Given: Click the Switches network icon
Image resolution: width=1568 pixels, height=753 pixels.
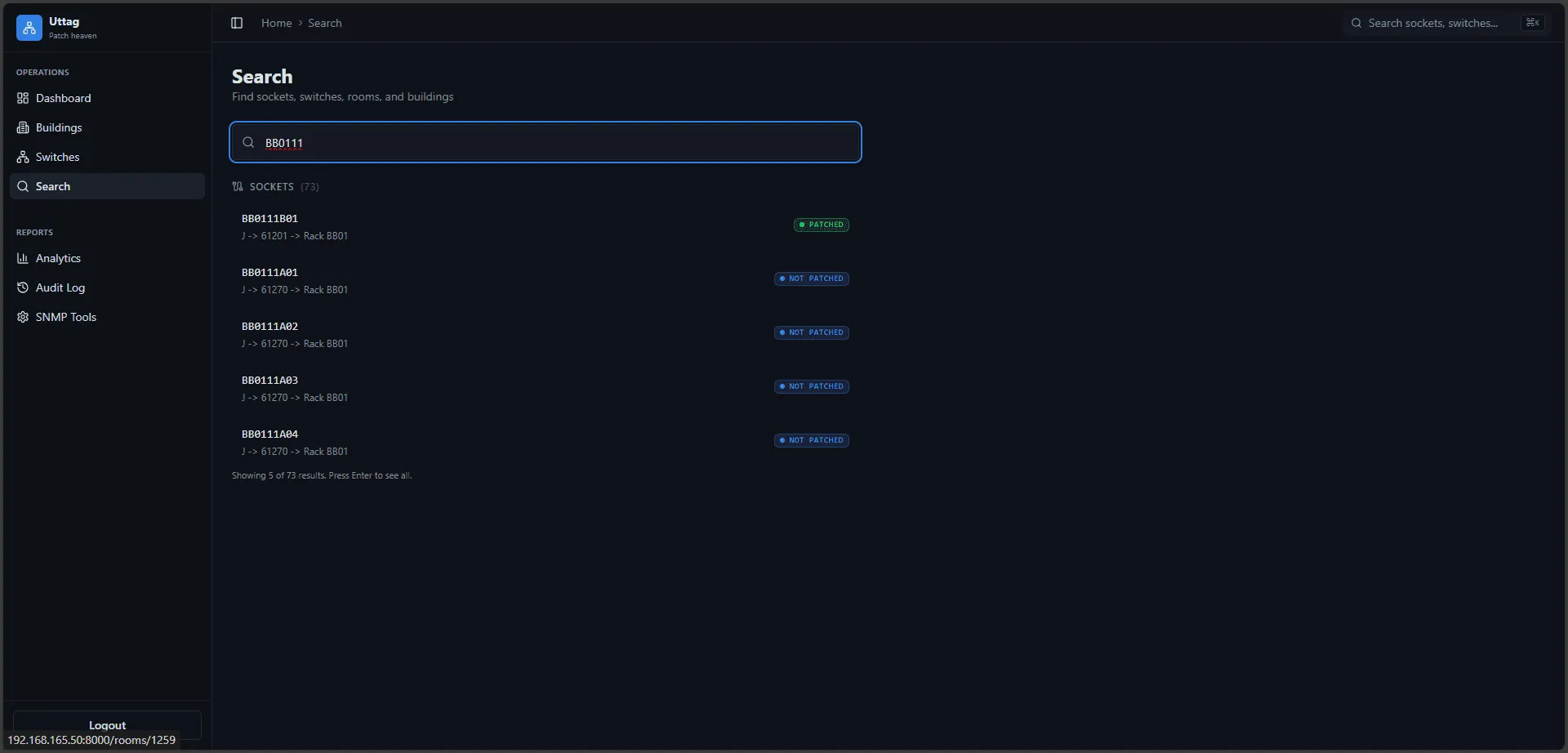Looking at the screenshot, I should point(23,157).
